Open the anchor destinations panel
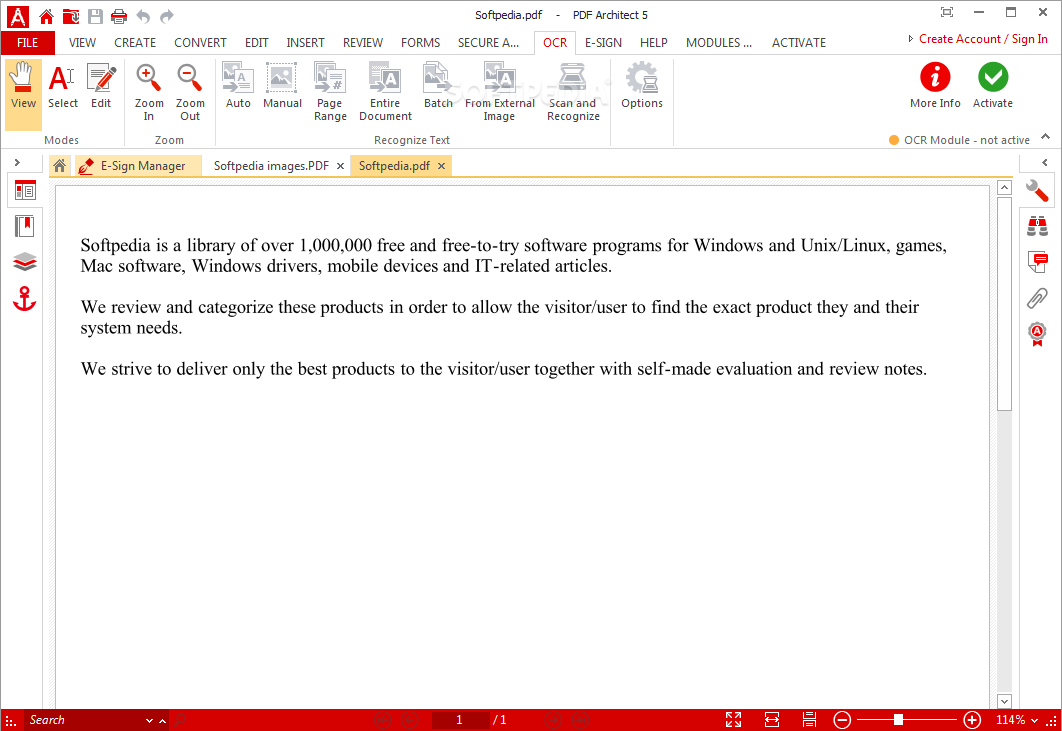 pyautogui.click(x=24, y=299)
